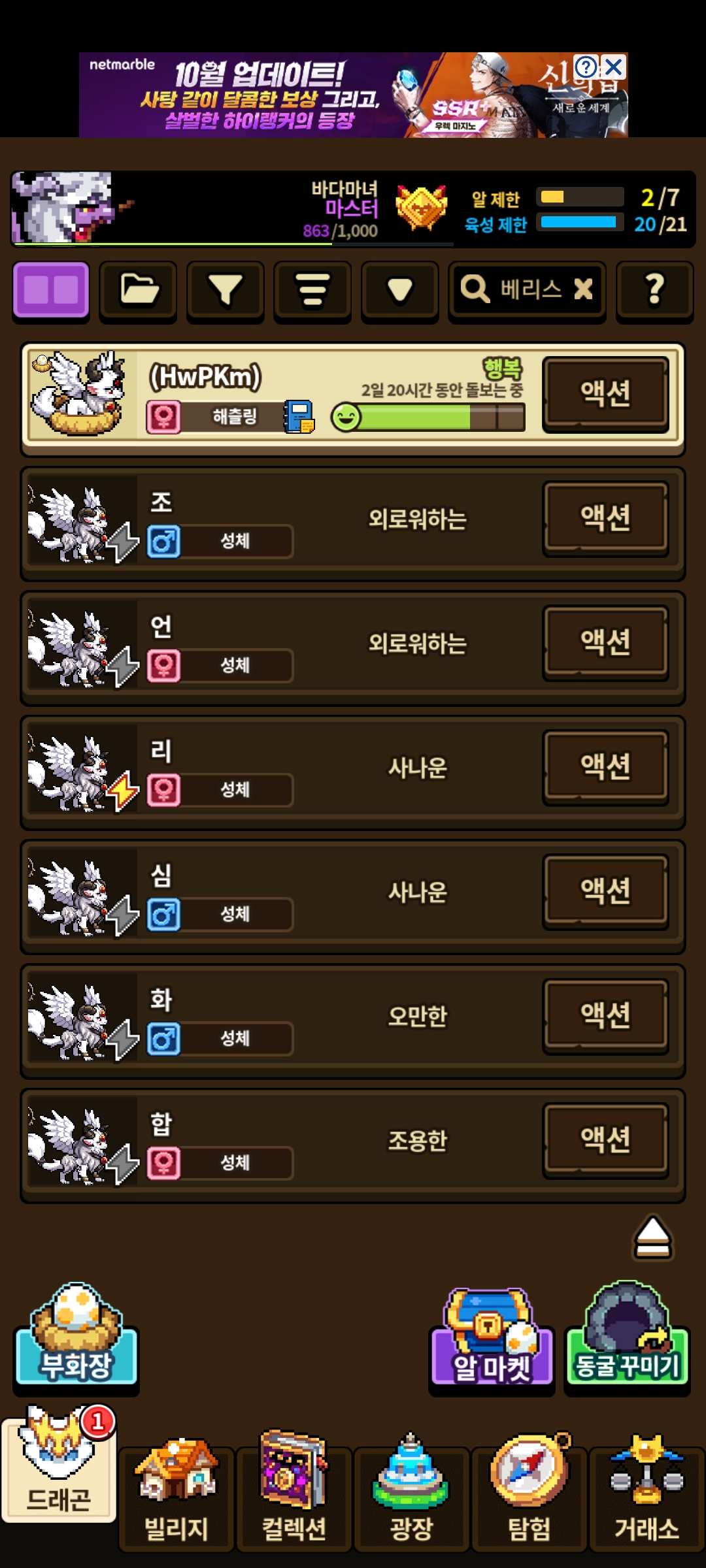Open the funnel filter options
The height and width of the screenshot is (1568, 706).
(x=226, y=291)
